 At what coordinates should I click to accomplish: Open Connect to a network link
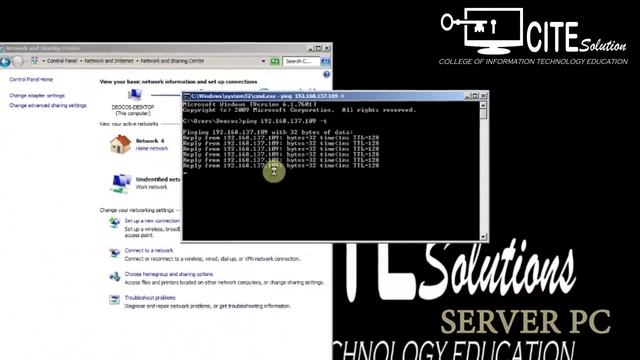pyautogui.click(x=149, y=250)
